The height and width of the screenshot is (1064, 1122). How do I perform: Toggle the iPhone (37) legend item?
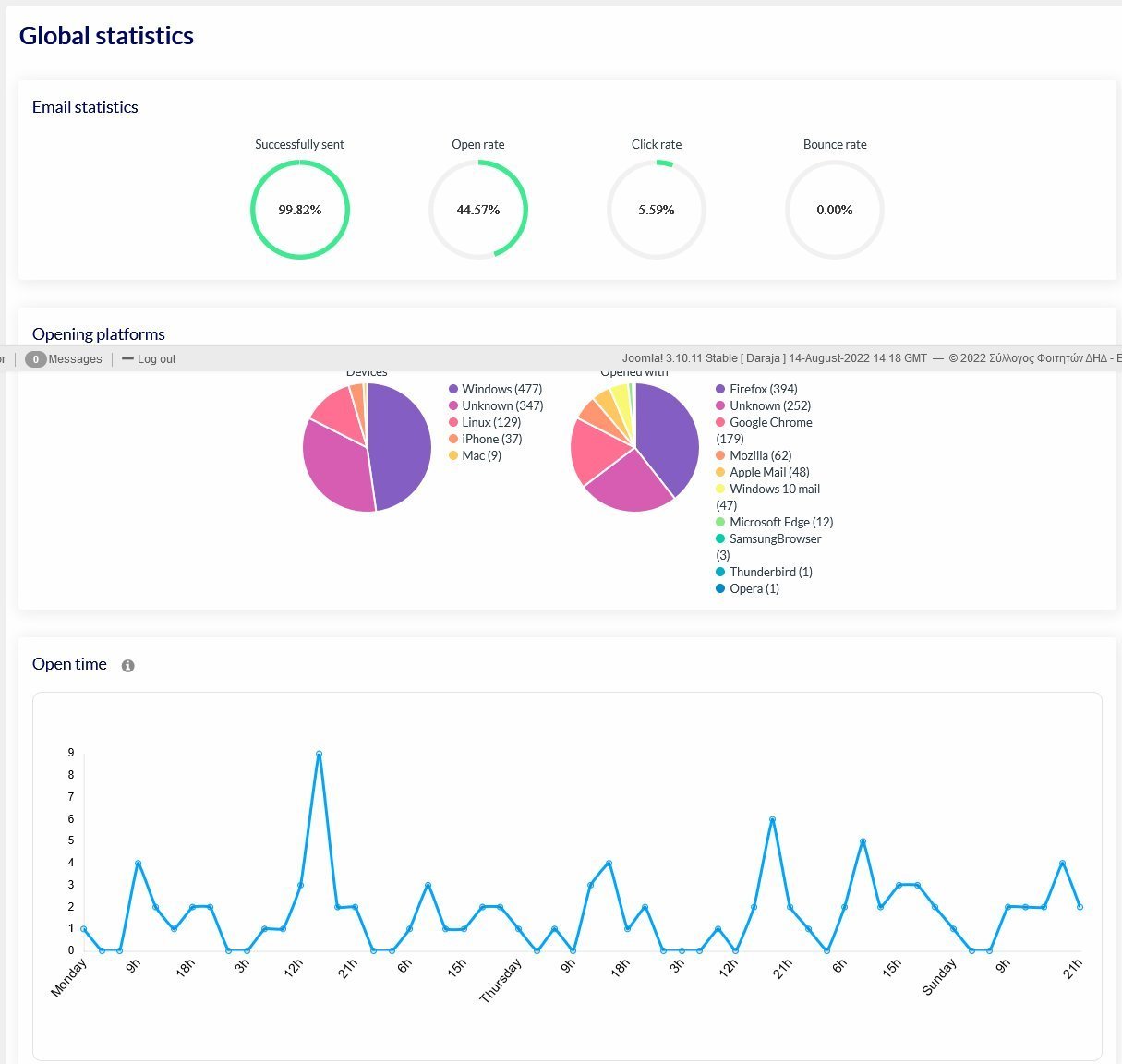(x=491, y=440)
